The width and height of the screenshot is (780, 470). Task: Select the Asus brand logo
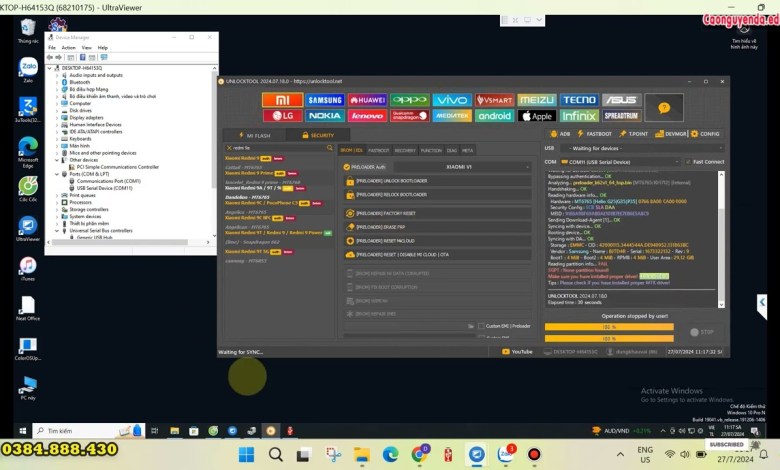[622, 100]
